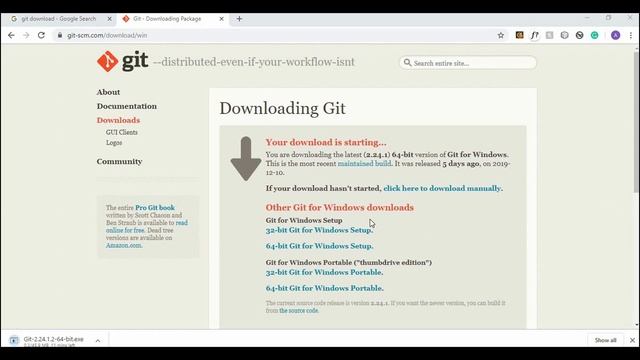
Task: Click the Search entire site field
Action: 468,63
